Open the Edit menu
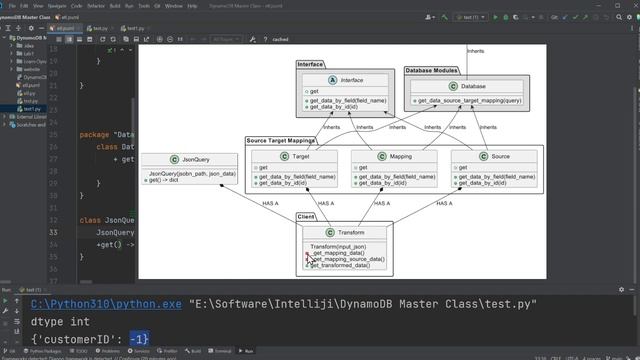Image resolution: width=640 pixels, height=360 pixels. [24, 6]
